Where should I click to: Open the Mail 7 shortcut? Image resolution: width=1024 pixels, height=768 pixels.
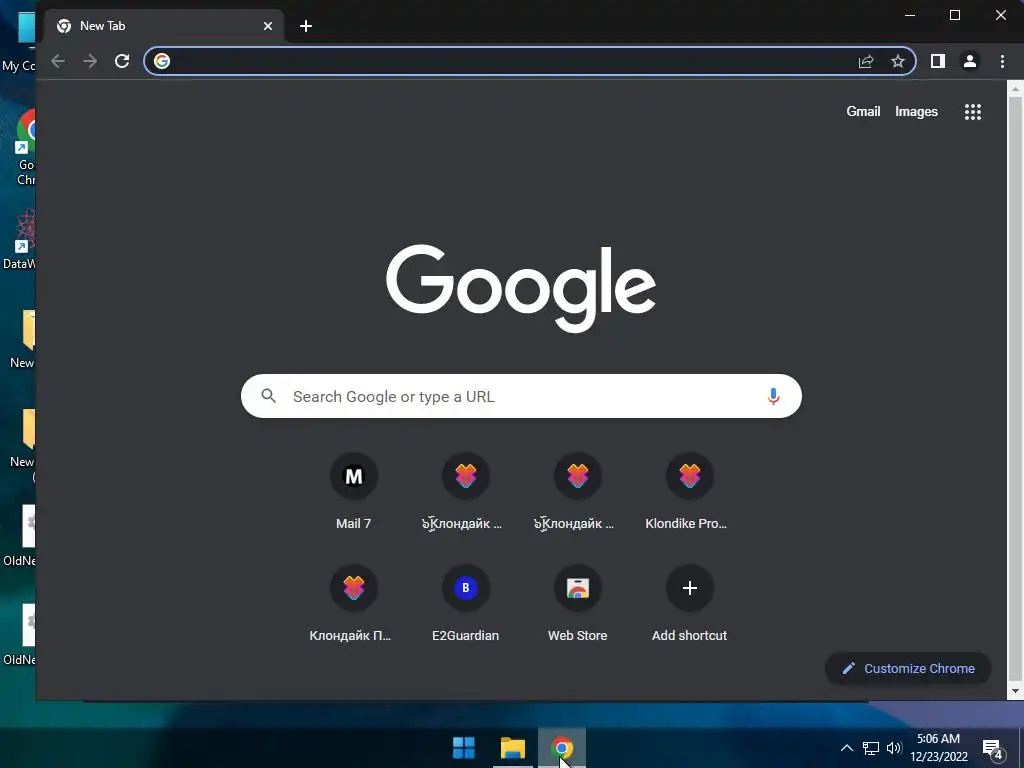353,491
